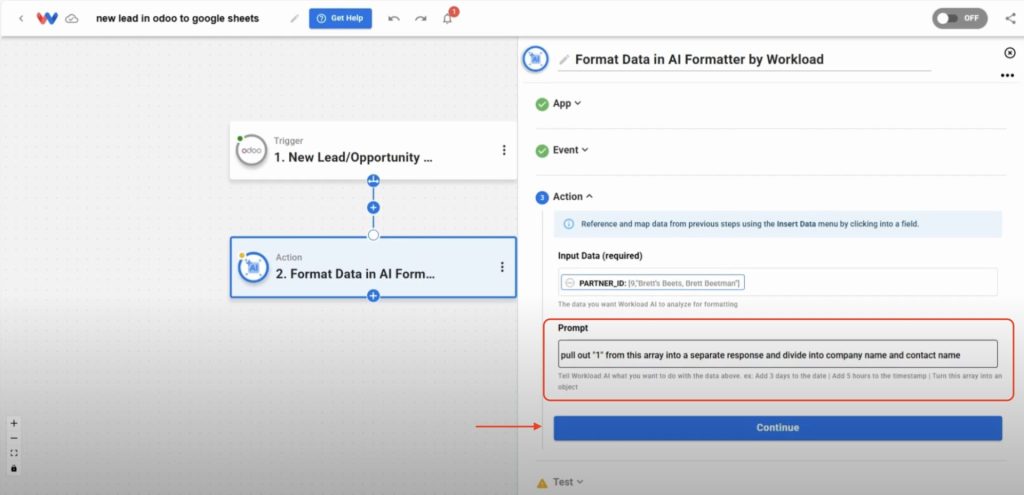The image size is (1024, 495).
Task: Click the AI icon on action step
Action: click(253, 267)
